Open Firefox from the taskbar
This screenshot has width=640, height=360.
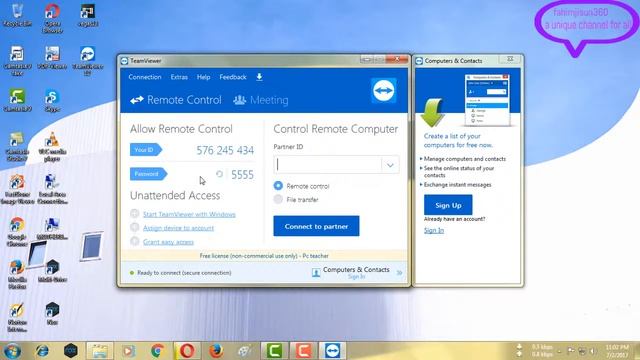point(216,351)
